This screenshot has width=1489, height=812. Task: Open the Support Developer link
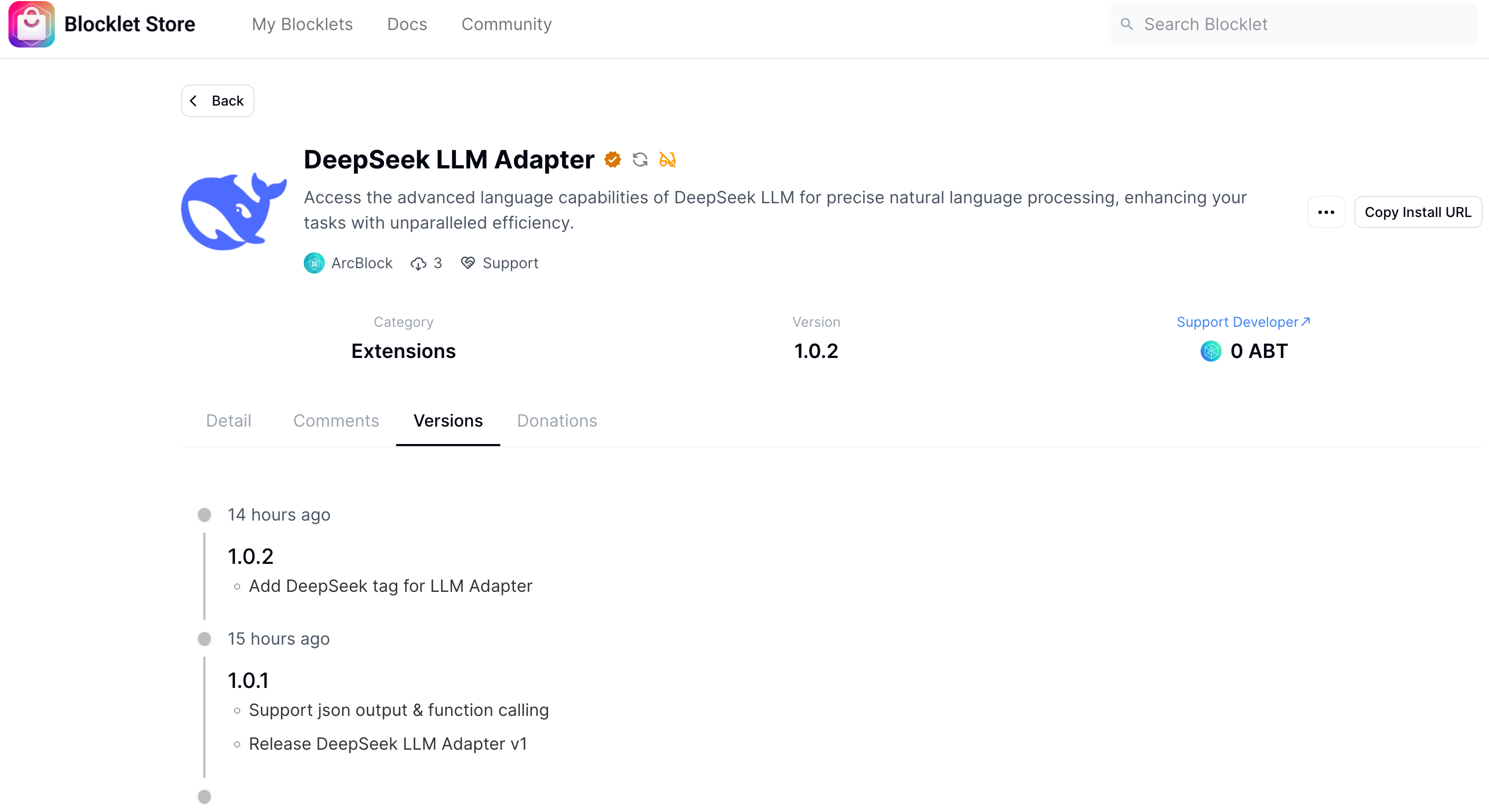(x=1243, y=322)
